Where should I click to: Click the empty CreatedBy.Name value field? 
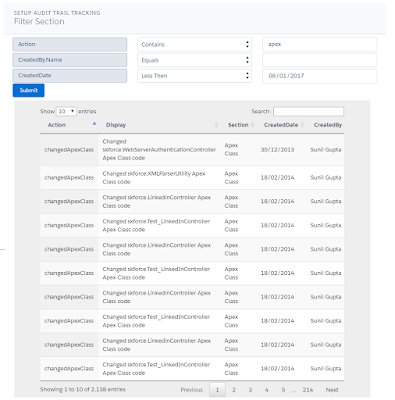[320, 60]
